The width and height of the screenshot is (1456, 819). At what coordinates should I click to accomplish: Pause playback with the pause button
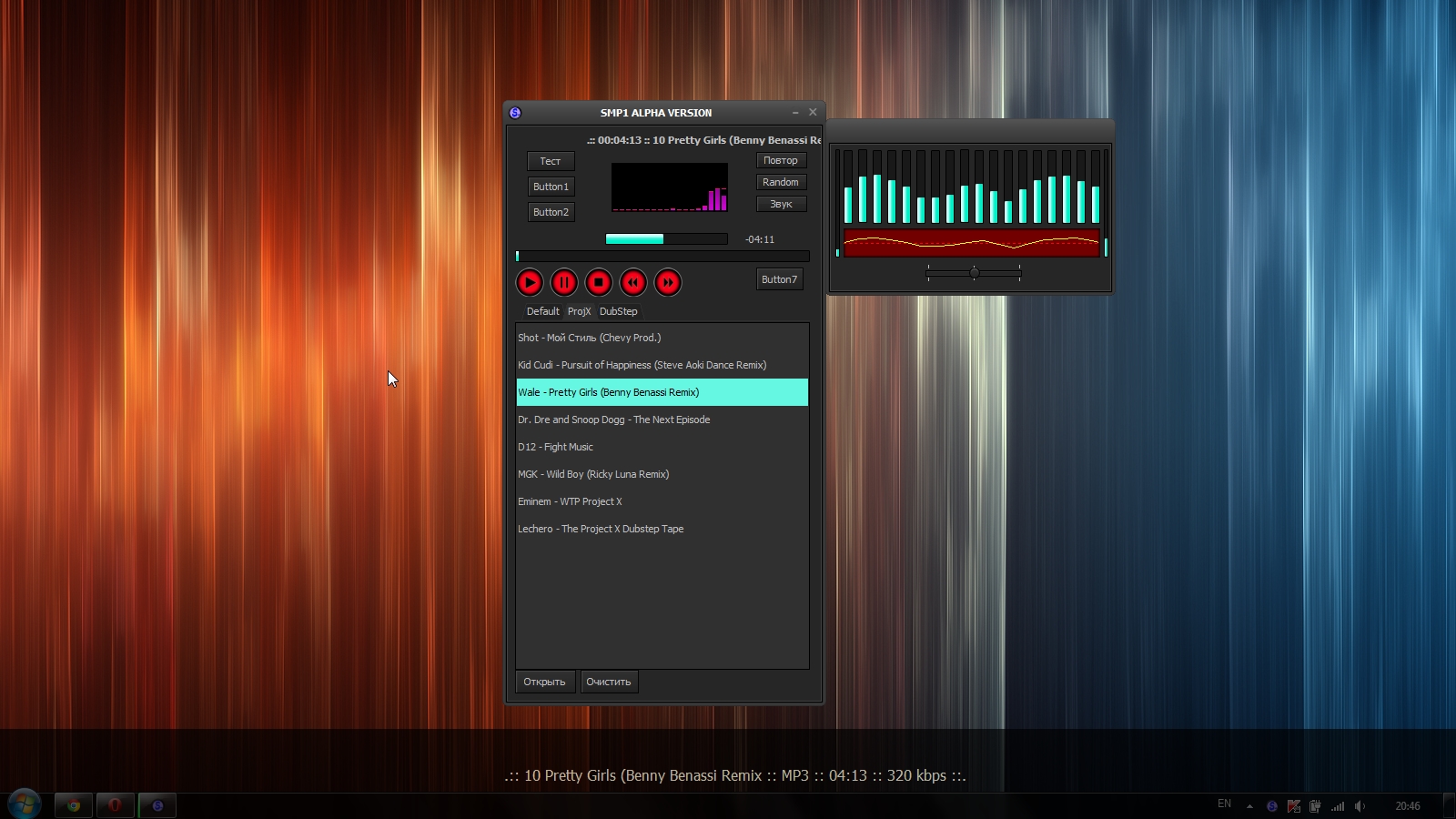click(564, 283)
